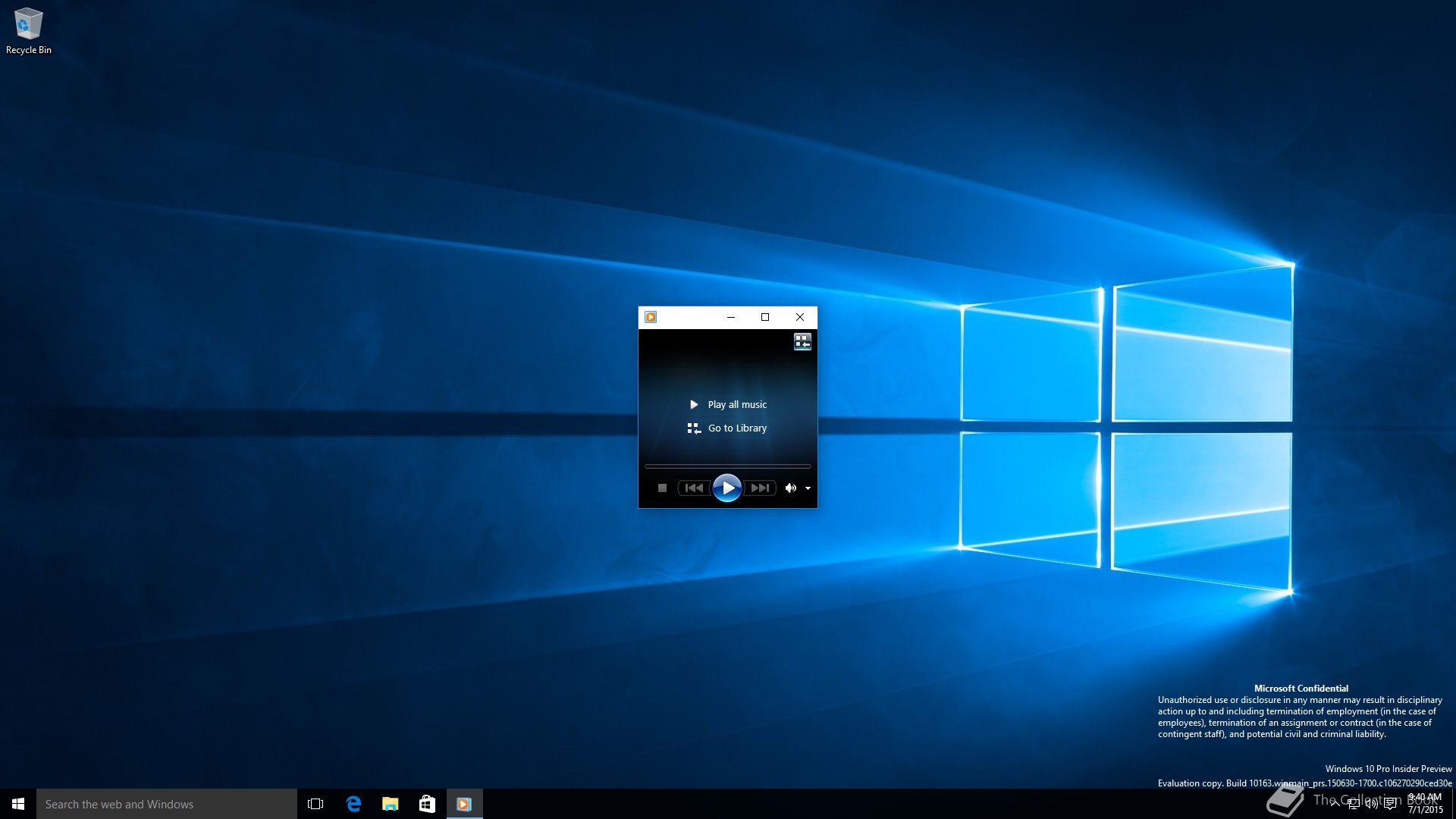
Task: Switch to Library using top-right icon
Action: click(x=802, y=342)
